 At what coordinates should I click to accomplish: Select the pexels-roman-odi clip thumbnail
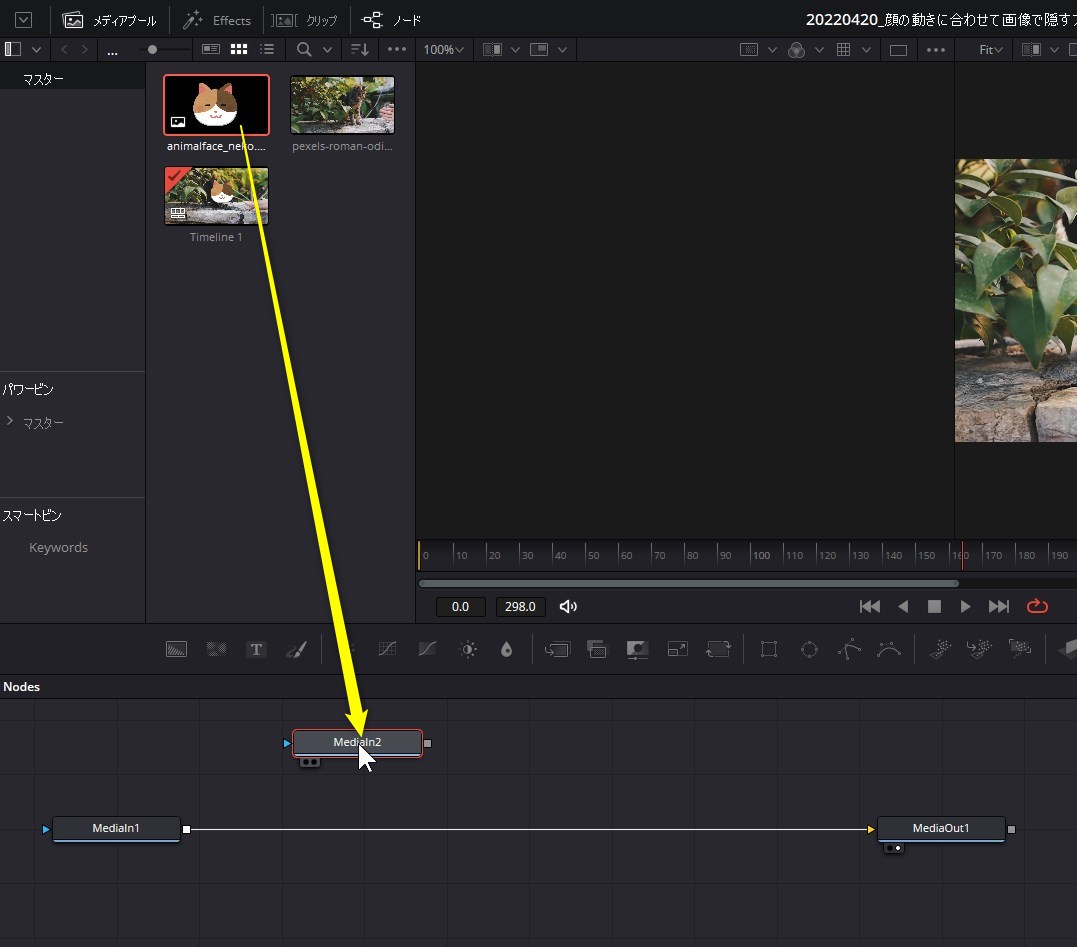coord(342,104)
